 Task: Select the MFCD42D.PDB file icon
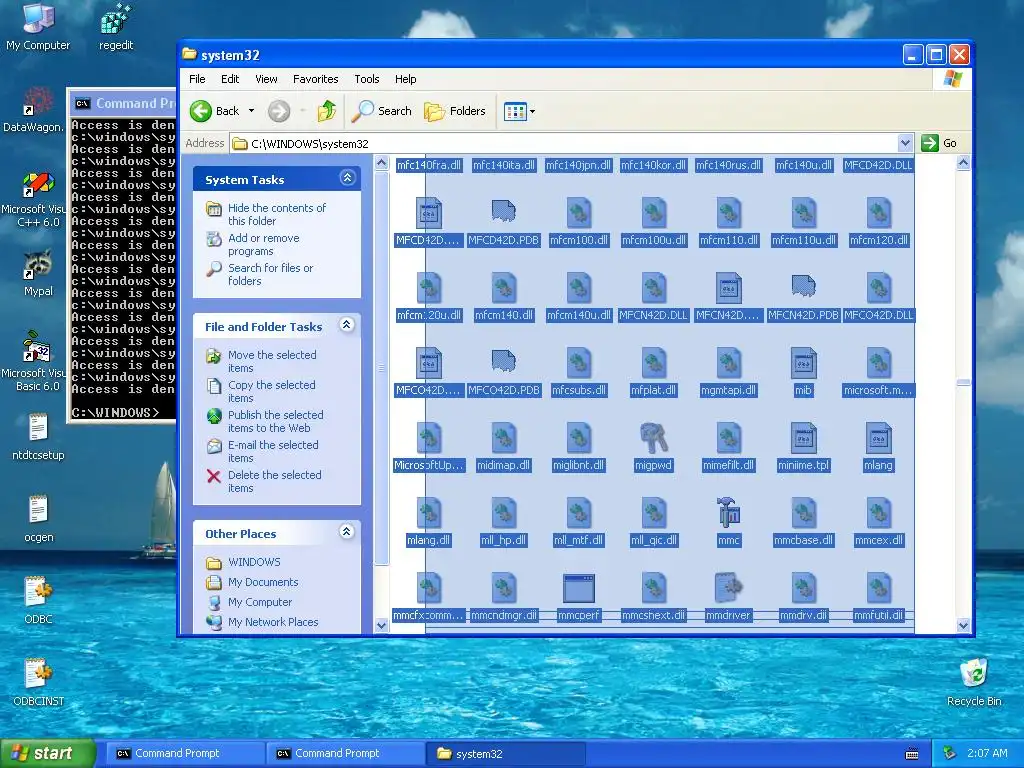504,212
